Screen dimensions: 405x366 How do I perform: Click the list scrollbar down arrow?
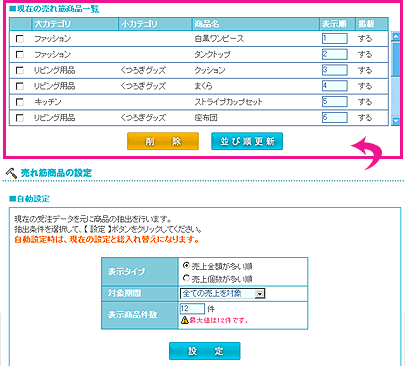pyautogui.click(x=396, y=121)
